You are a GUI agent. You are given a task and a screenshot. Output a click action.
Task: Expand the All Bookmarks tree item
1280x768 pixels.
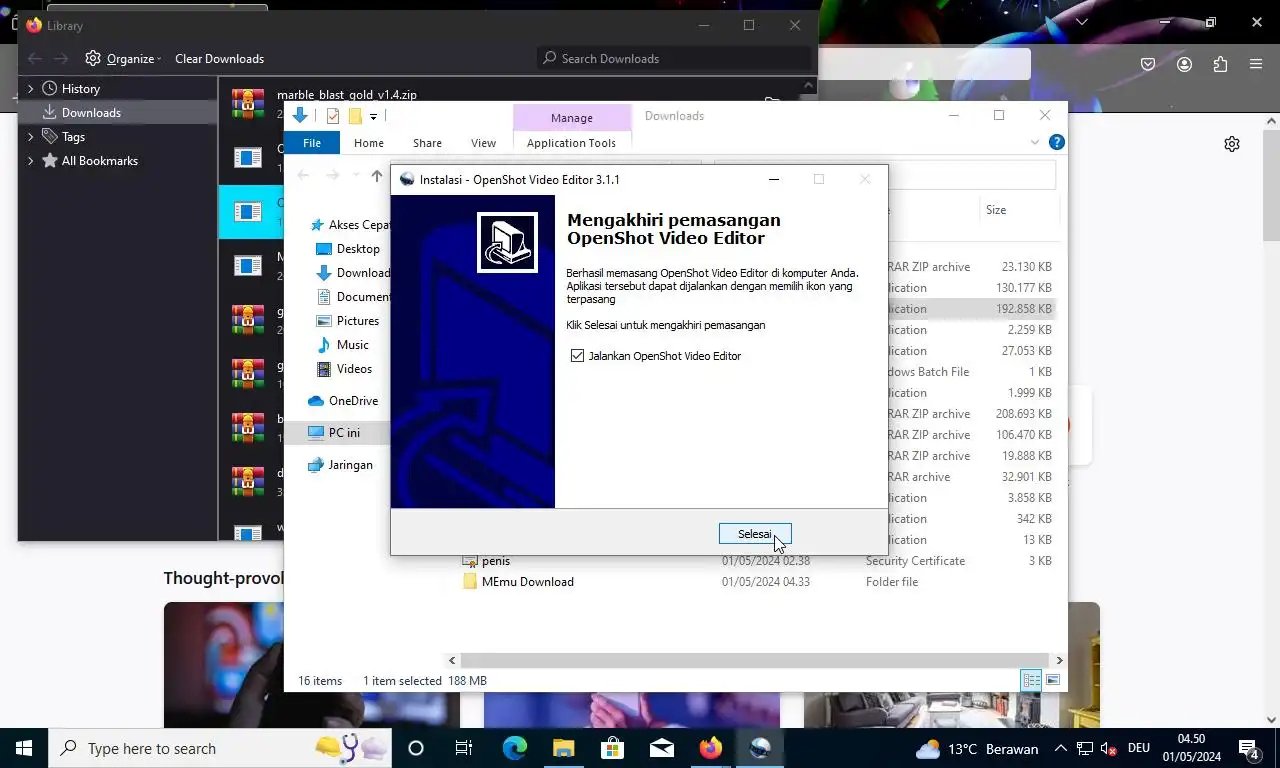(x=31, y=161)
